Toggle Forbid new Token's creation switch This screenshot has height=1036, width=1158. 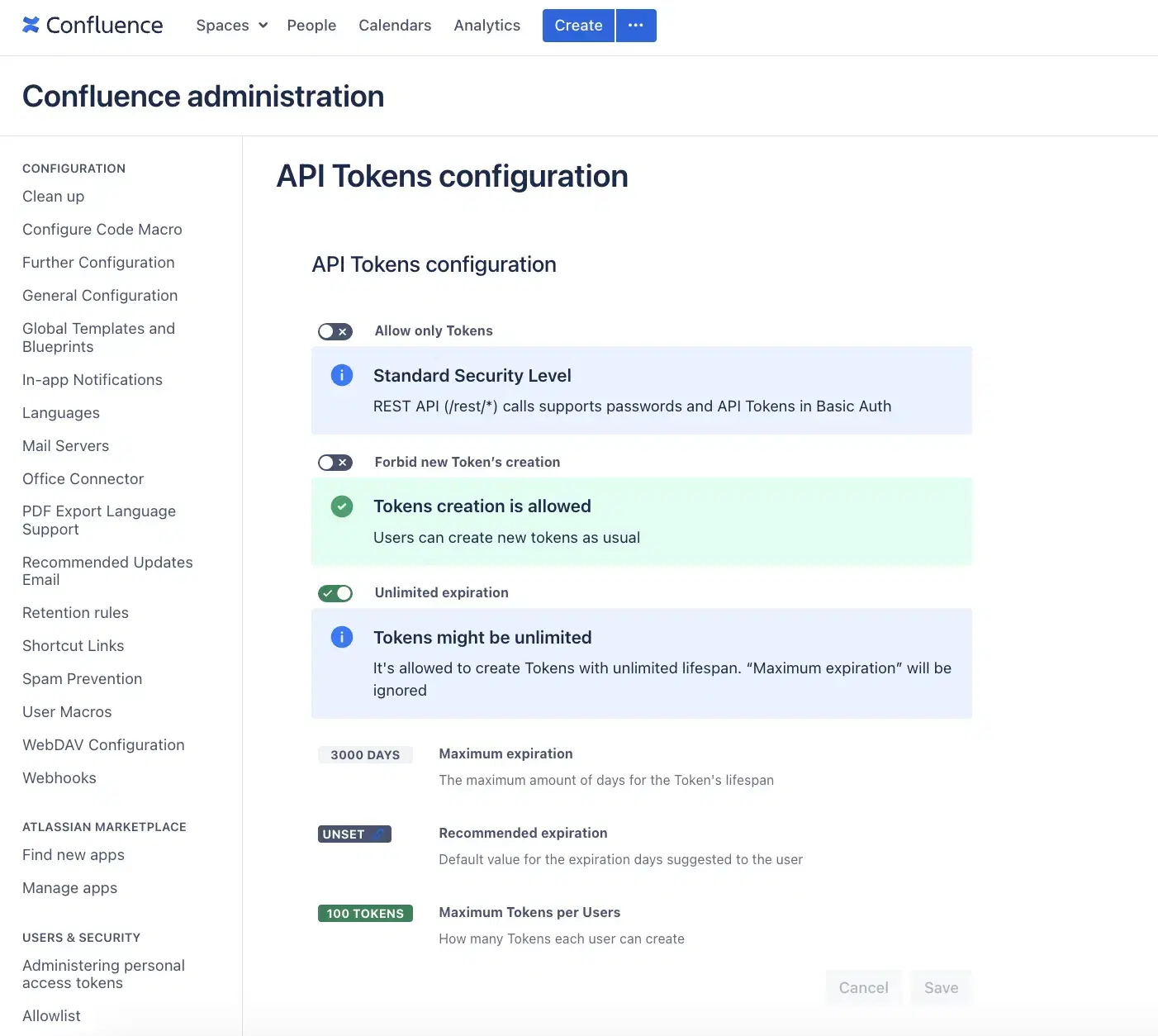335,463
